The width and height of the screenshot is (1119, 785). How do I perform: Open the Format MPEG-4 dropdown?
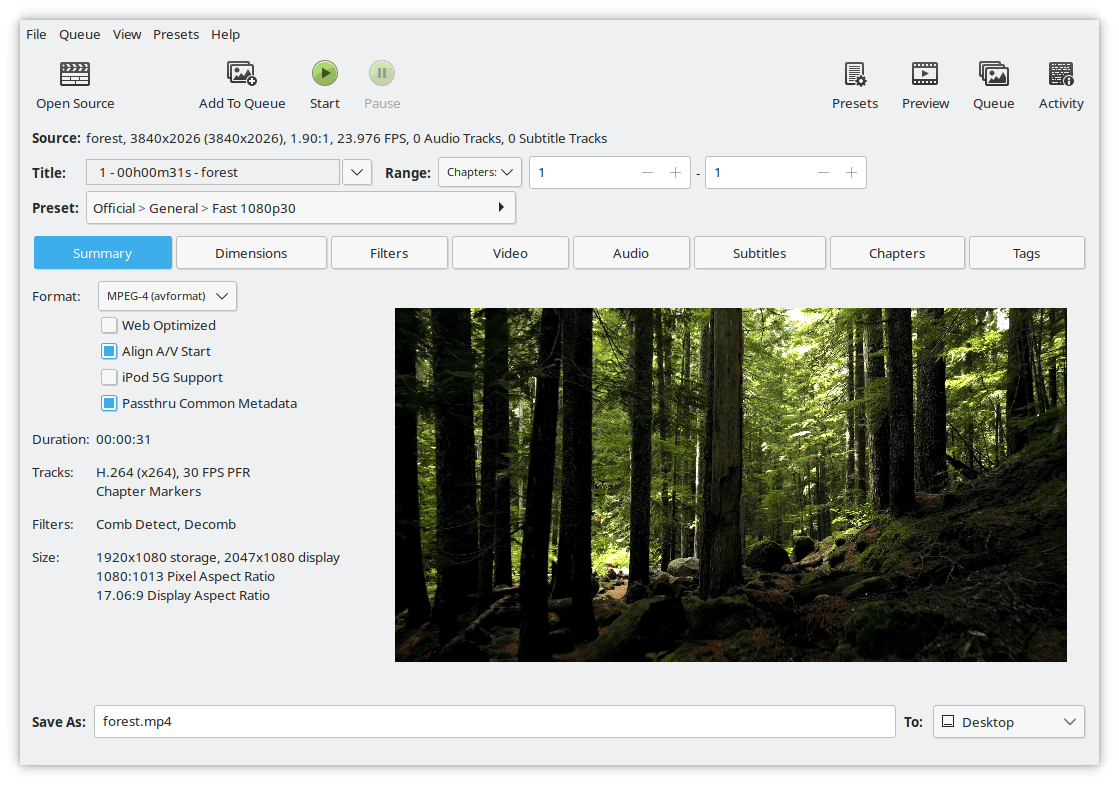click(x=167, y=295)
